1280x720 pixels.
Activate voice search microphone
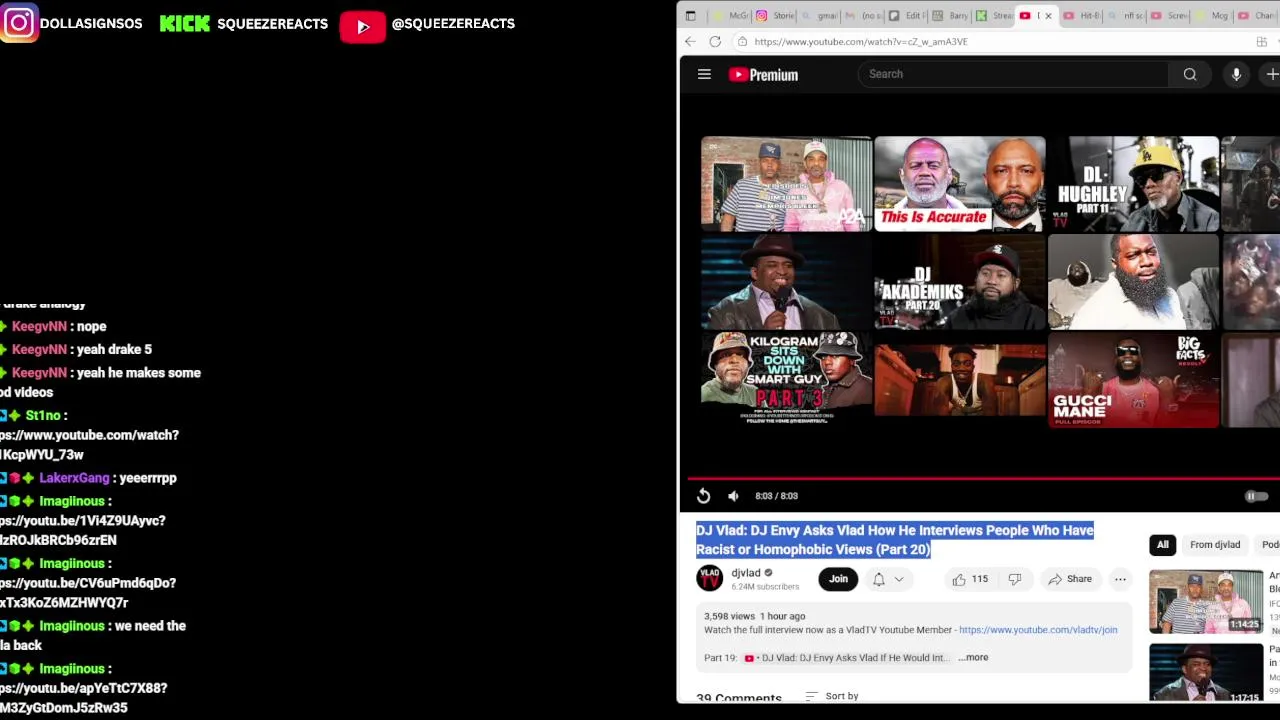click(1236, 74)
